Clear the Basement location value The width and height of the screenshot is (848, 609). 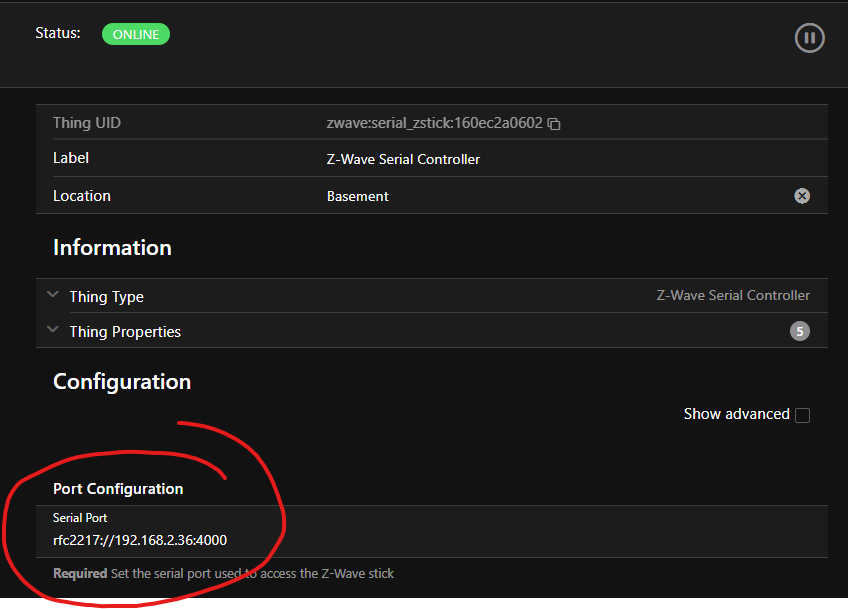coord(801,196)
